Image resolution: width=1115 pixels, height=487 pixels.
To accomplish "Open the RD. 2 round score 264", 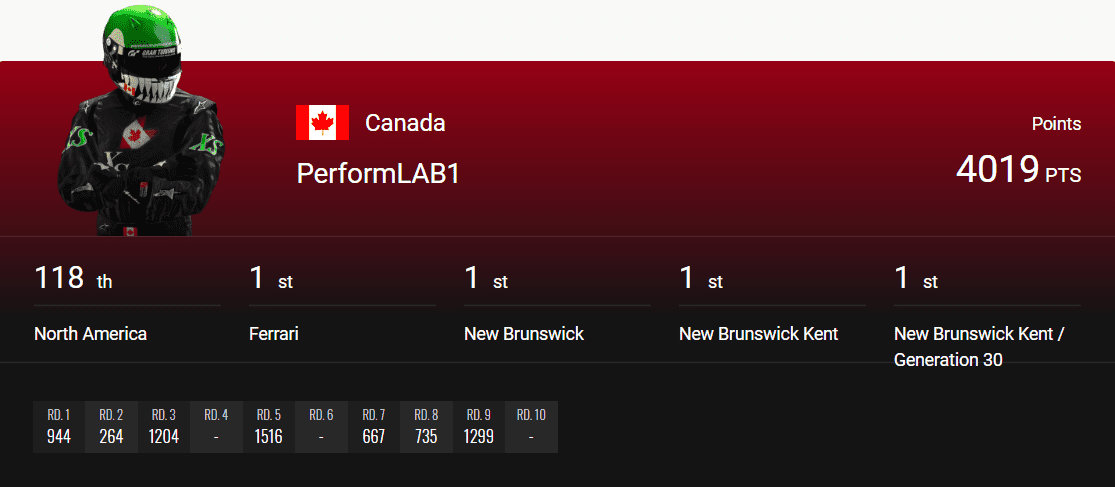I will tap(111, 427).
